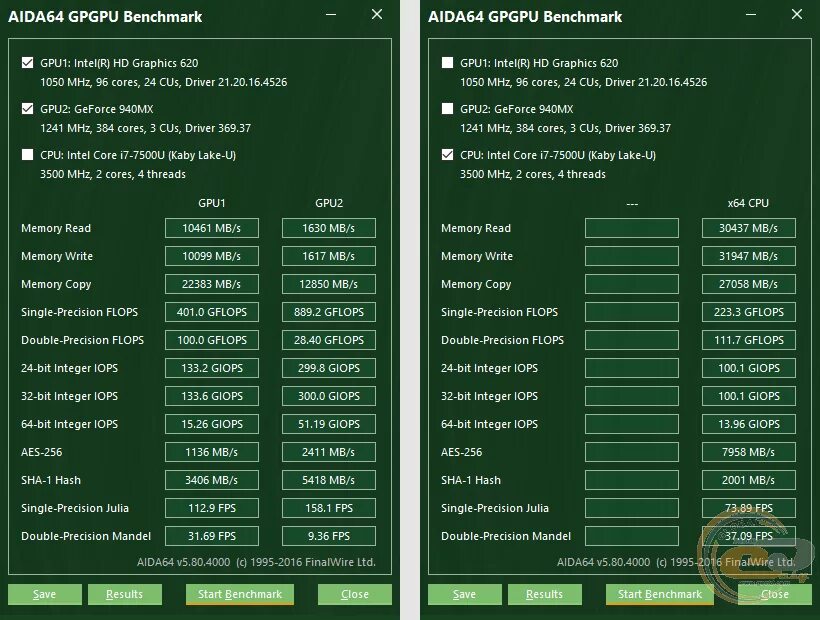
Task: Select GPU2 double-precision 28.40 GFLOPS field
Action: [328, 340]
